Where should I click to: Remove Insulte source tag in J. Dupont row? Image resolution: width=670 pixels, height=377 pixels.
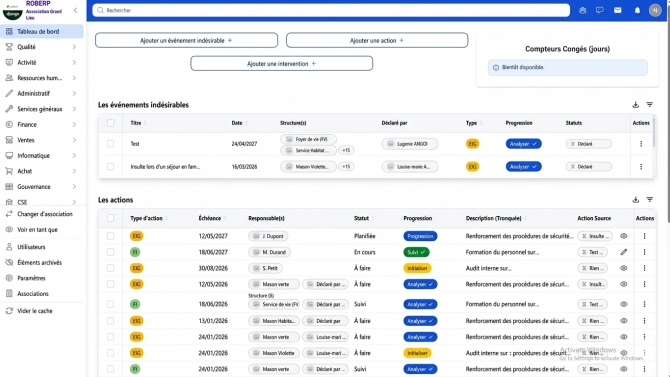pos(584,236)
